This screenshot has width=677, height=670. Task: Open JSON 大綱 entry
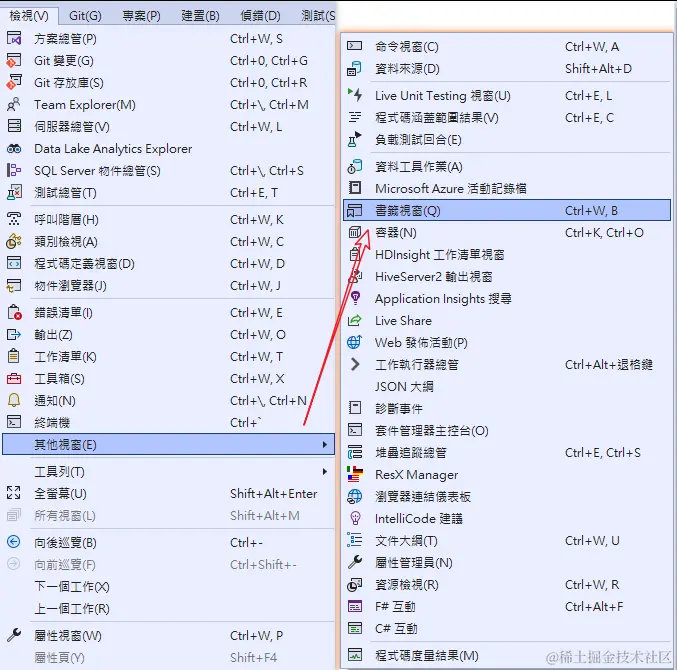(507, 386)
